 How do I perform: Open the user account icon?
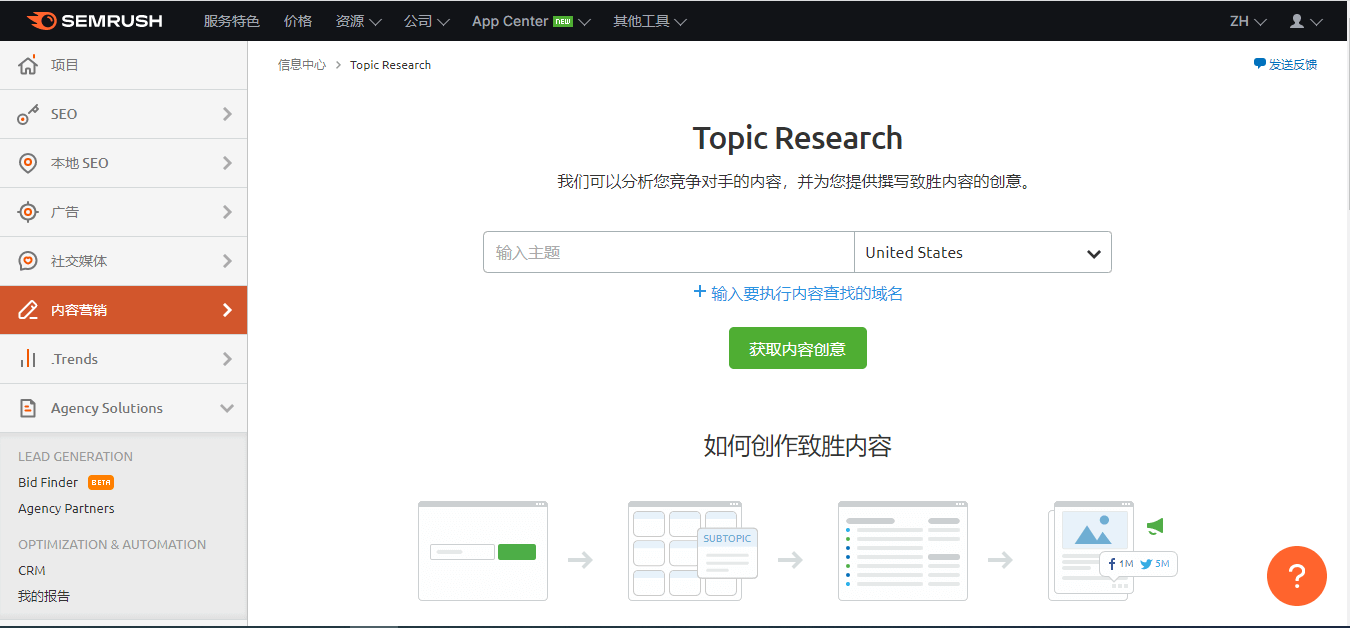coord(1297,21)
